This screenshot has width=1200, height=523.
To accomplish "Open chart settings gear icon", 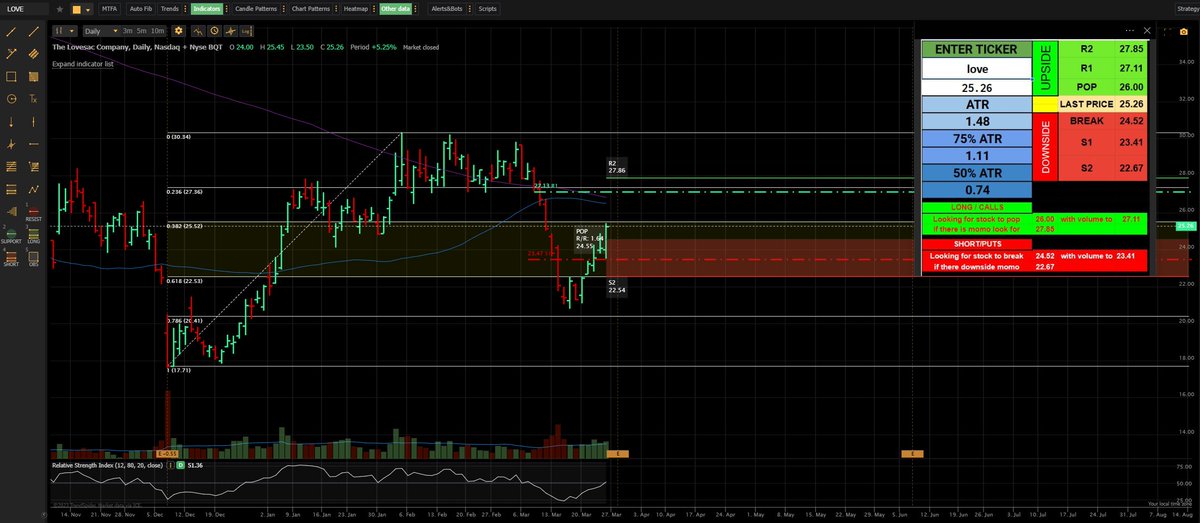I will pos(179,31).
